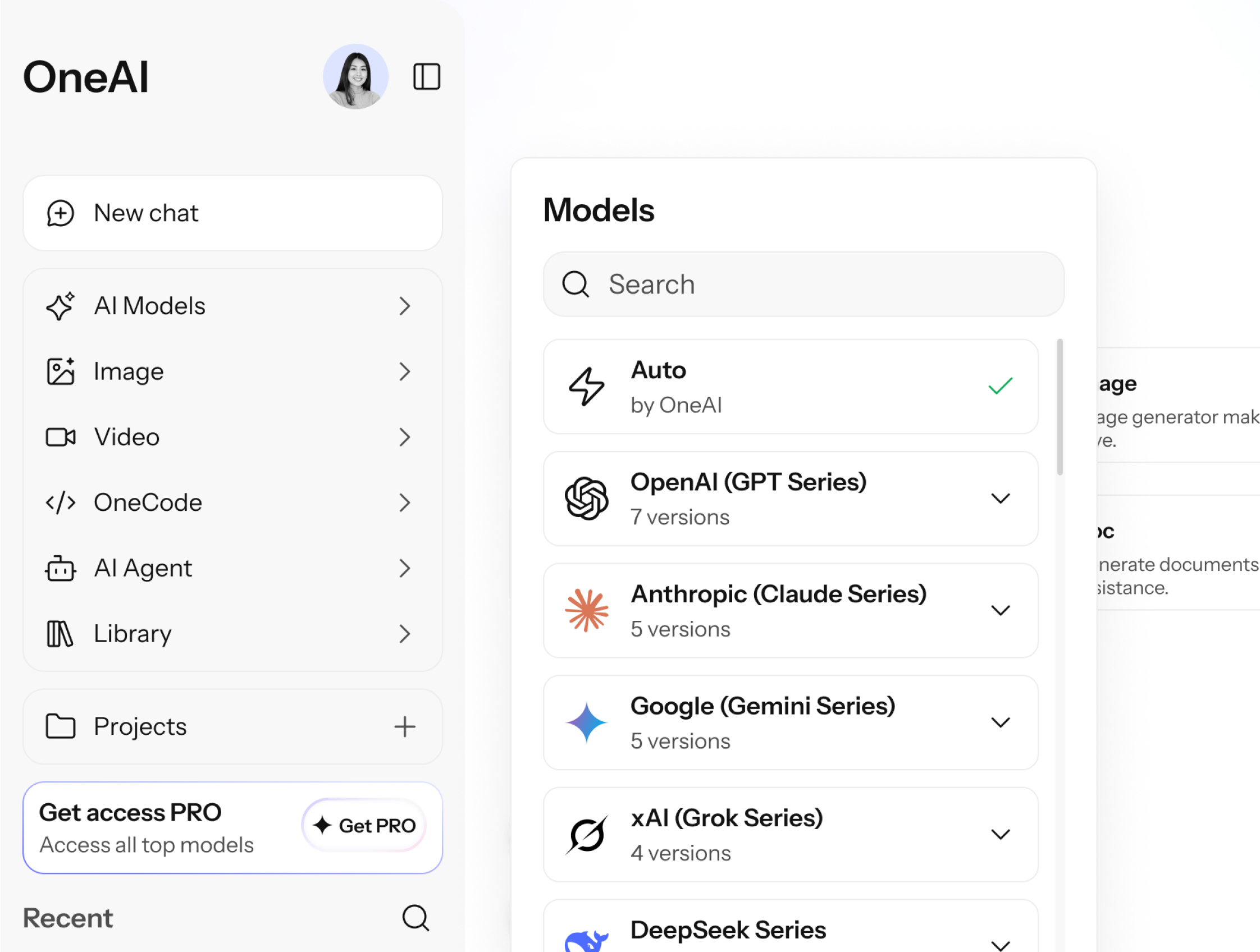This screenshot has width=1260, height=952.
Task: Click the Anthropic starburst logo icon
Action: click(587, 610)
